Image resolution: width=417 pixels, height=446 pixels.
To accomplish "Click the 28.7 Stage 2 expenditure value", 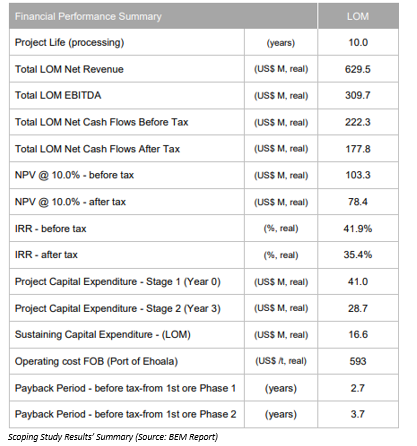I will (x=358, y=308).
